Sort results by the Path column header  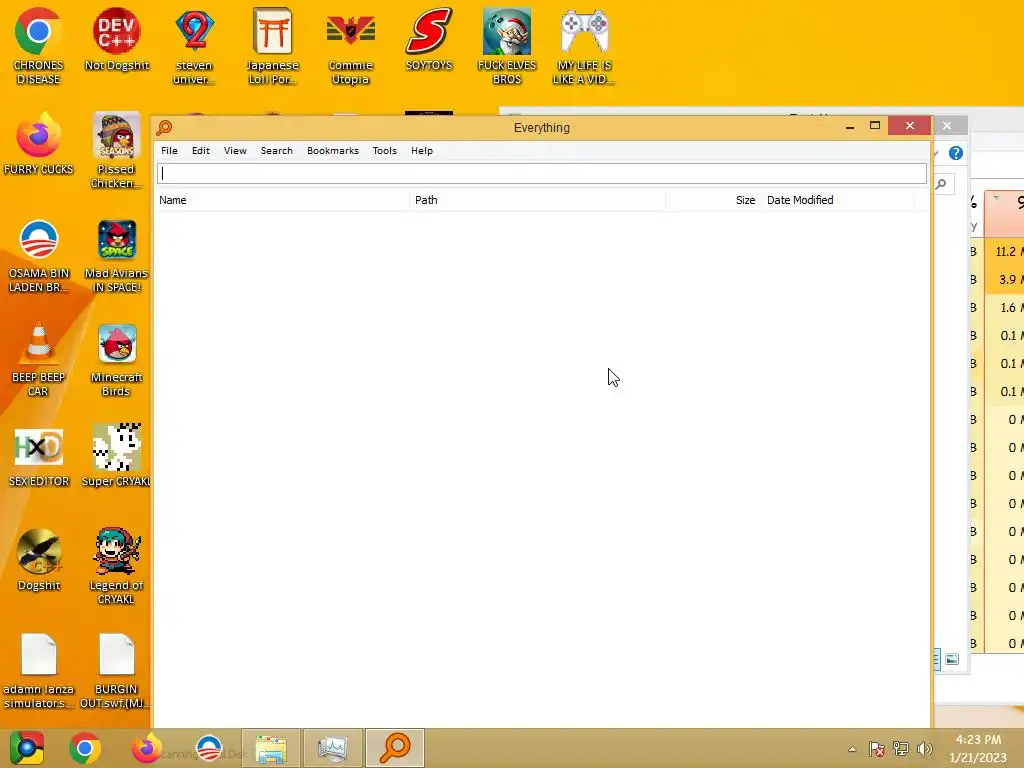(537, 200)
